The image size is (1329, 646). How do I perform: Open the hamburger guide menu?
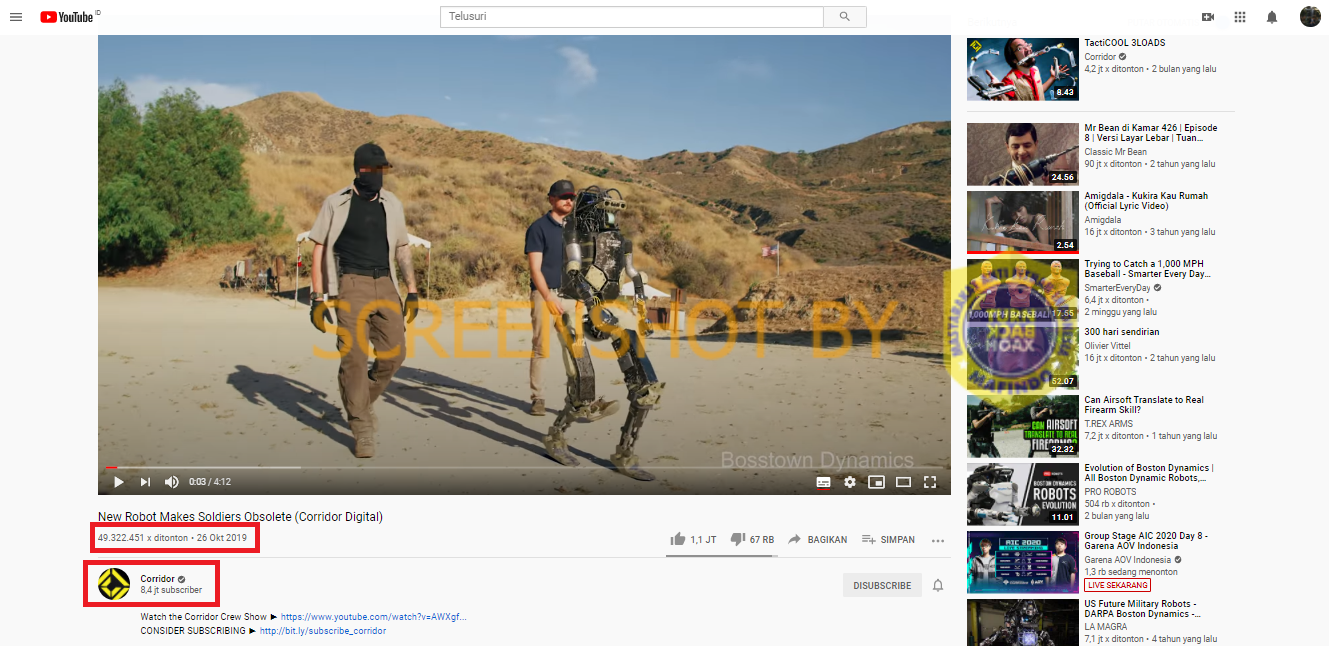pos(16,17)
